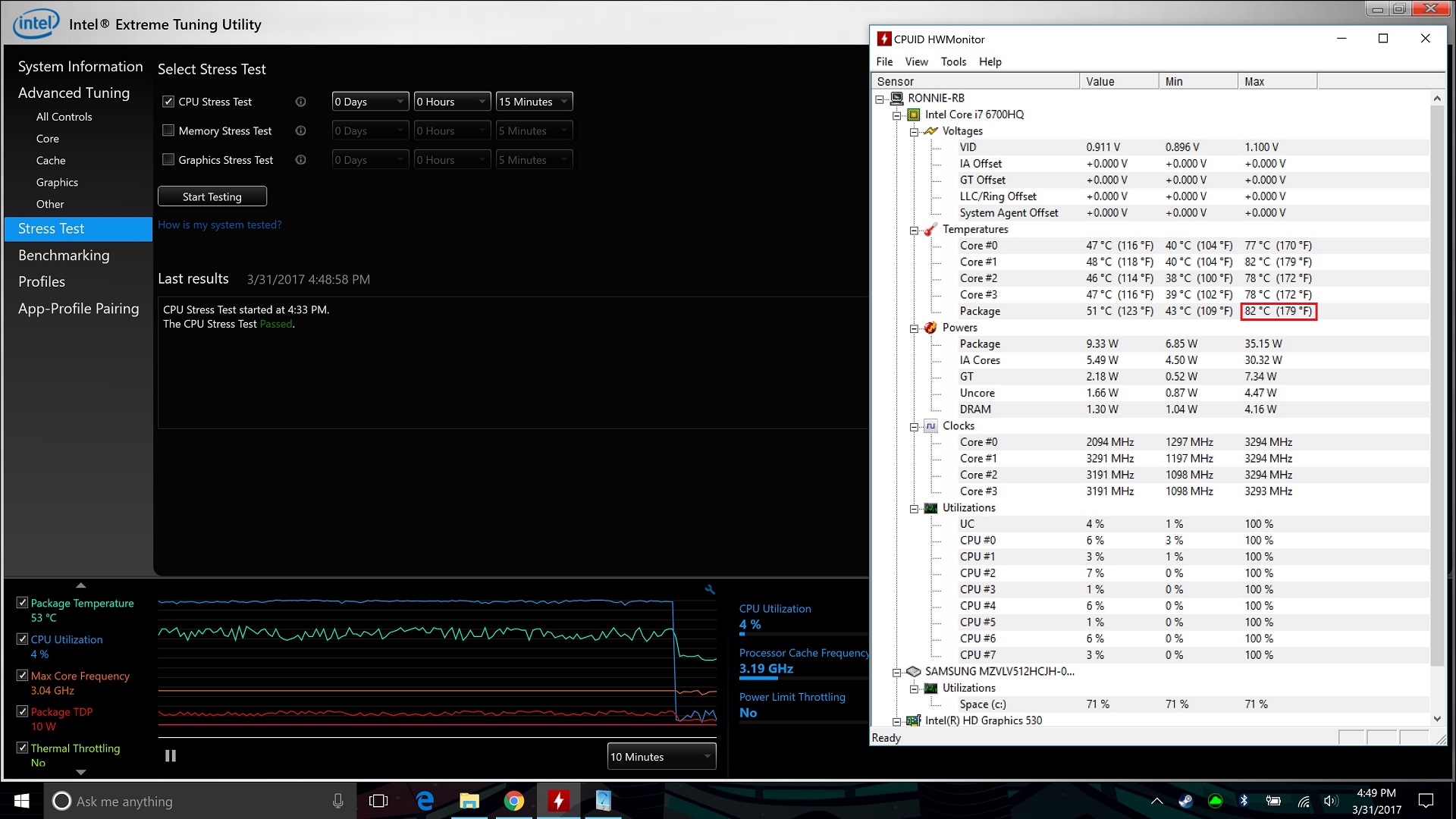Click the Clocks waveform icon
This screenshot has width=1456, height=819.
click(x=930, y=425)
